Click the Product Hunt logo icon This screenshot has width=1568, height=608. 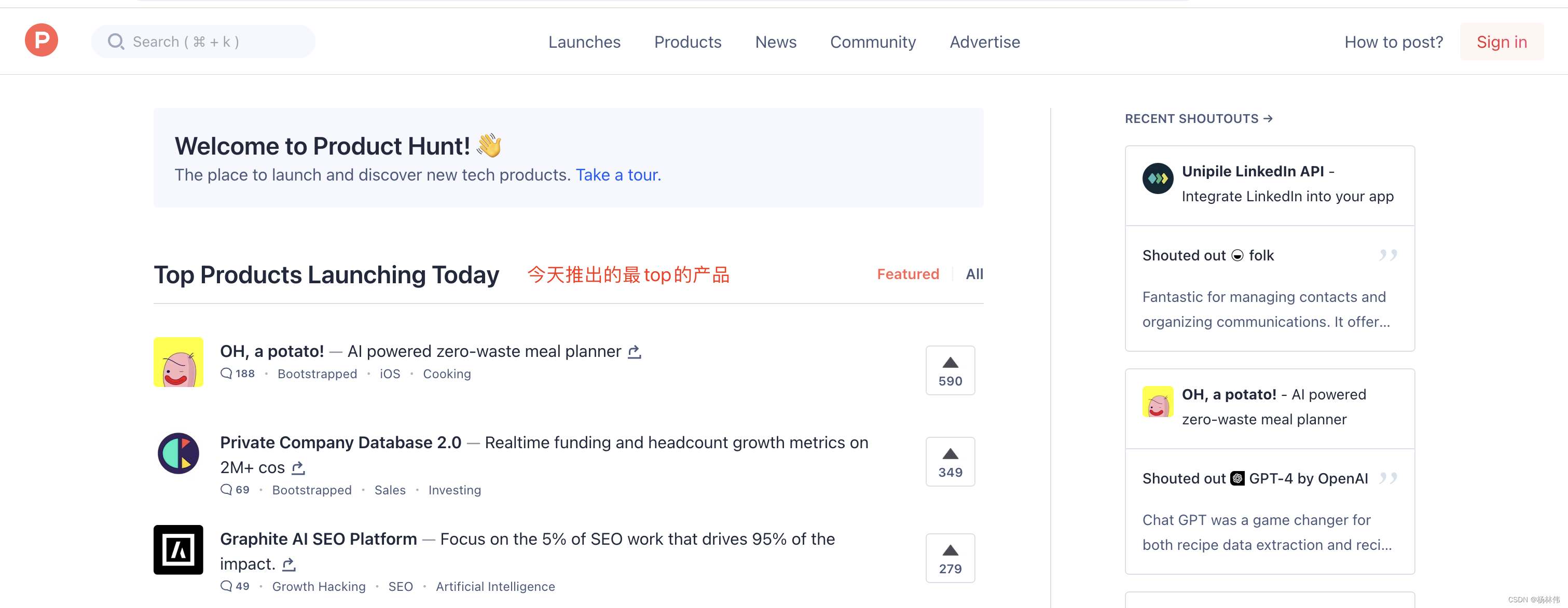[42, 41]
